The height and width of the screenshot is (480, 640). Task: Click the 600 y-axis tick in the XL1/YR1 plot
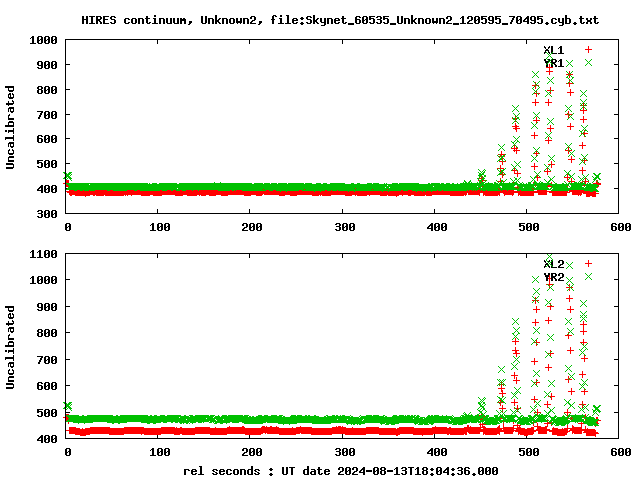pyautogui.click(x=47, y=140)
